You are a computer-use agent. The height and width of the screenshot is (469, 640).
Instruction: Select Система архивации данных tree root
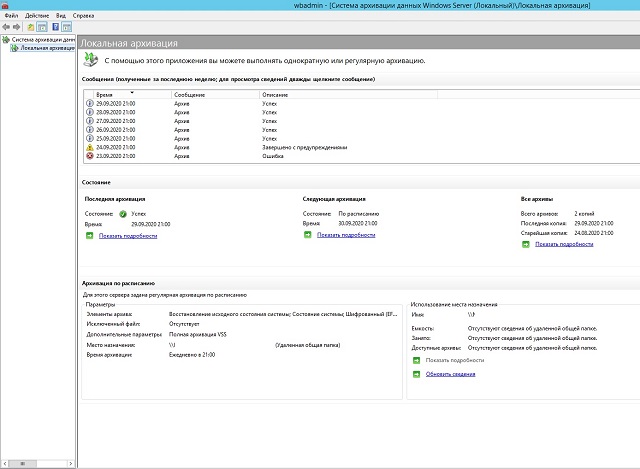click(x=43, y=40)
